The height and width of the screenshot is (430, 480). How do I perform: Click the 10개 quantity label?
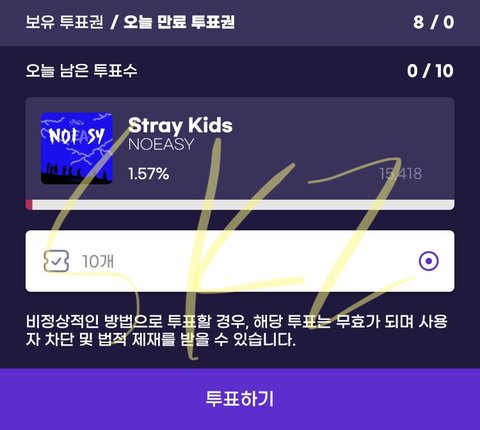coord(98,261)
